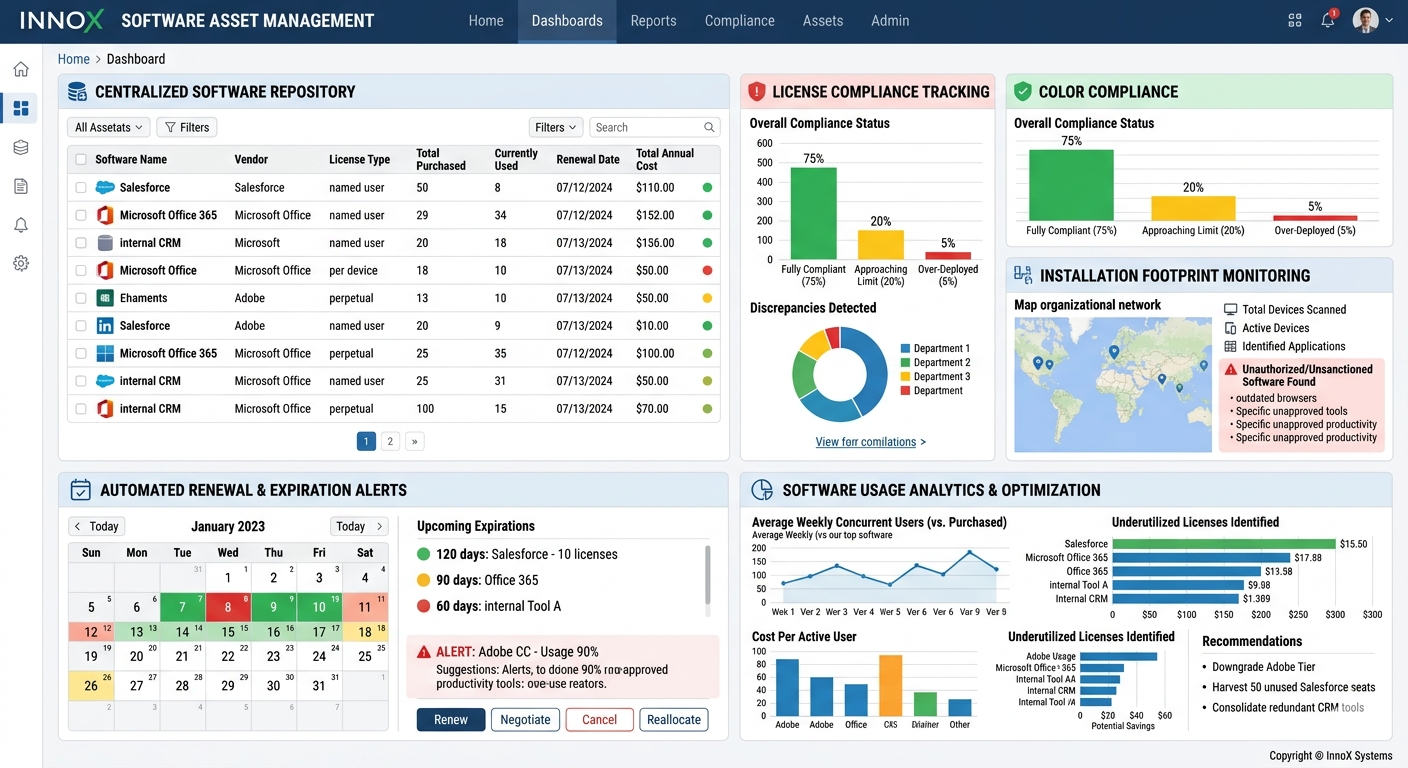The width and height of the screenshot is (1408, 768).
Task: Click the Software Usage Analytics pie icon
Action: pos(762,490)
